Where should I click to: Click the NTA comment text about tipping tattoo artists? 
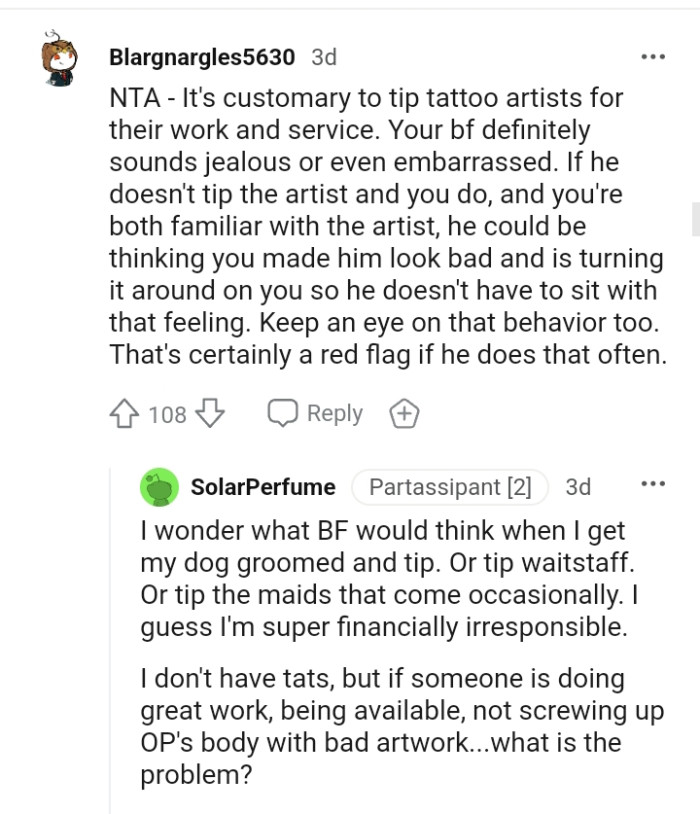click(x=385, y=226)
